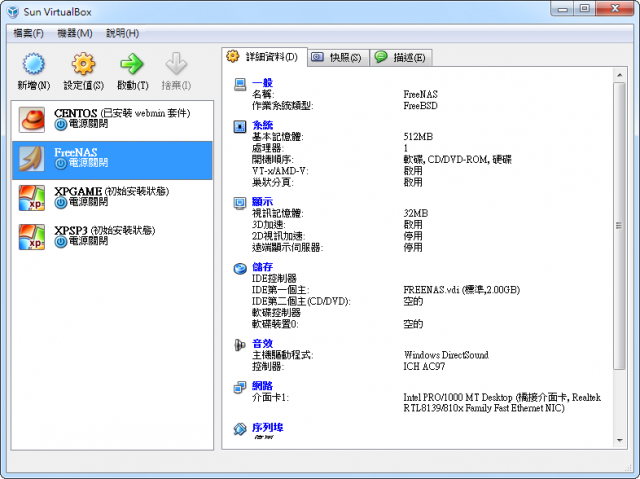Switch to the 描述(E) description tab
Viewport: 640px width, 479px height.
pos(401,58)
